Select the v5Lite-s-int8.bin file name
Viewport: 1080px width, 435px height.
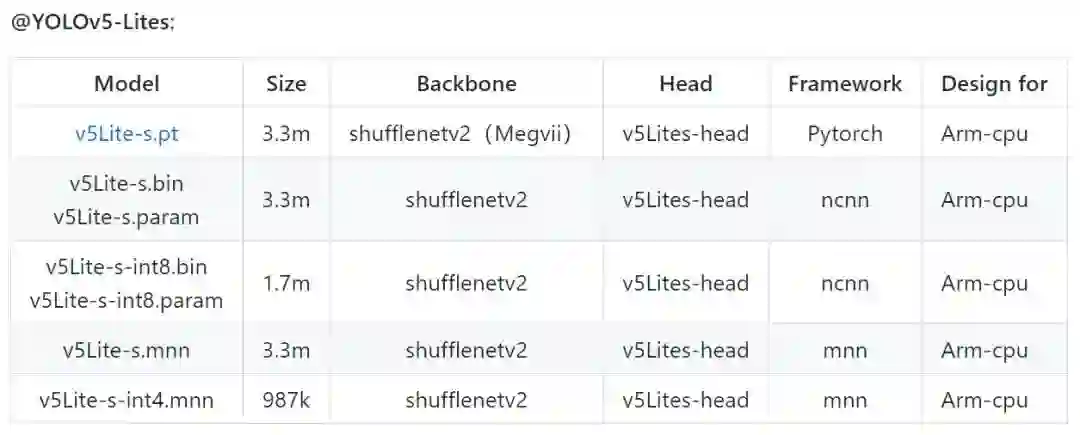point(127,267)
